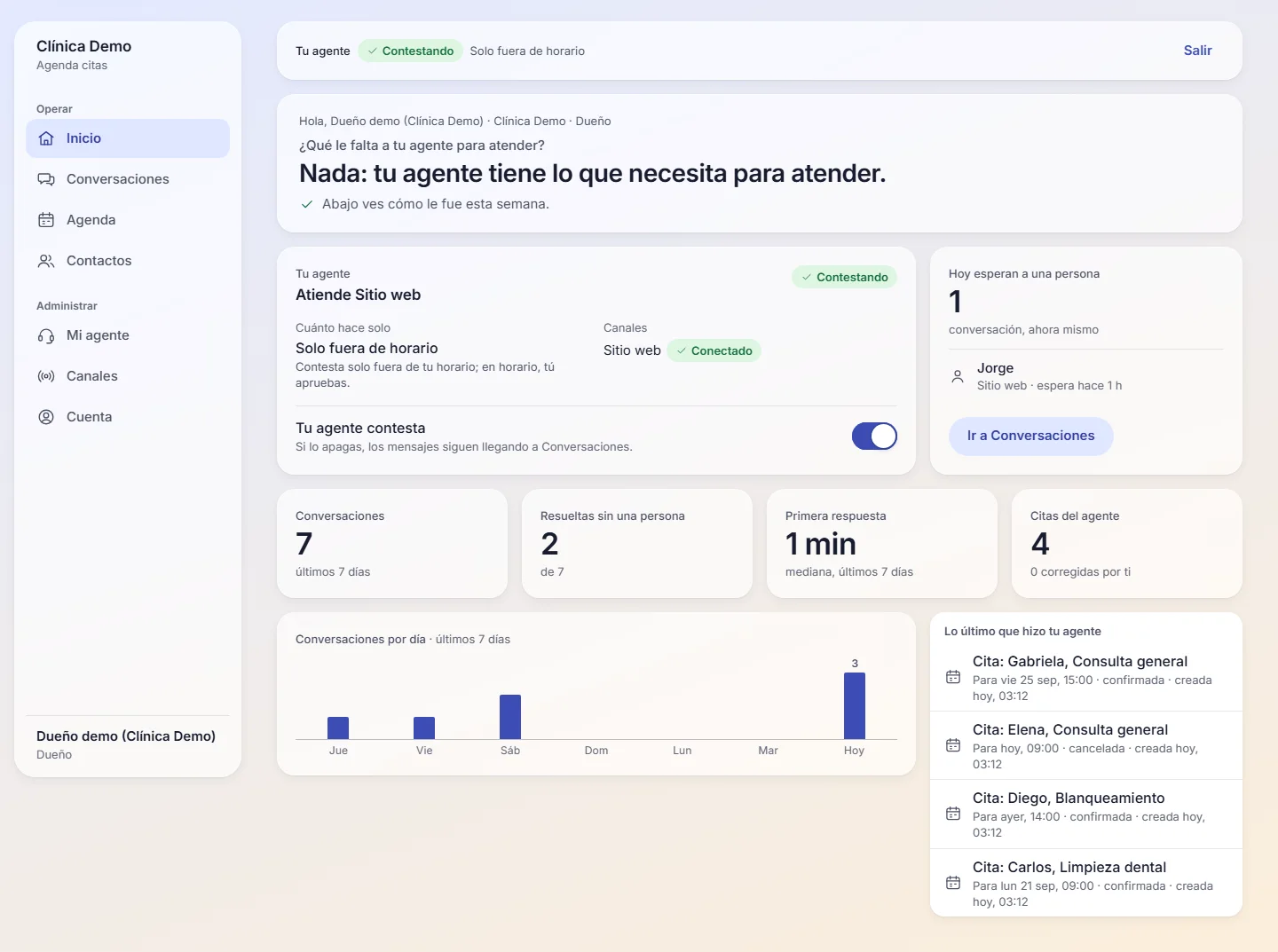Click the Agenda calendar icon in sidebar
The image size is (1278, 952).
46,220
